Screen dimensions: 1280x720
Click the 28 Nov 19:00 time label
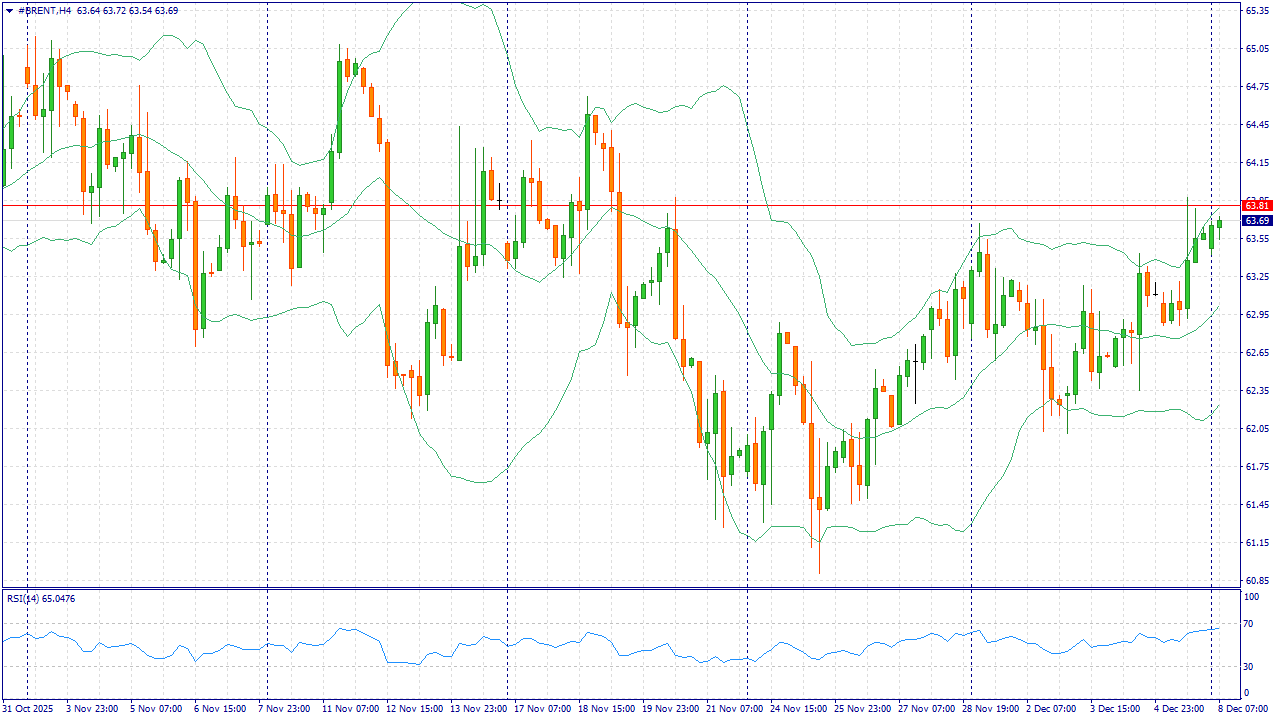click(991, 708)
